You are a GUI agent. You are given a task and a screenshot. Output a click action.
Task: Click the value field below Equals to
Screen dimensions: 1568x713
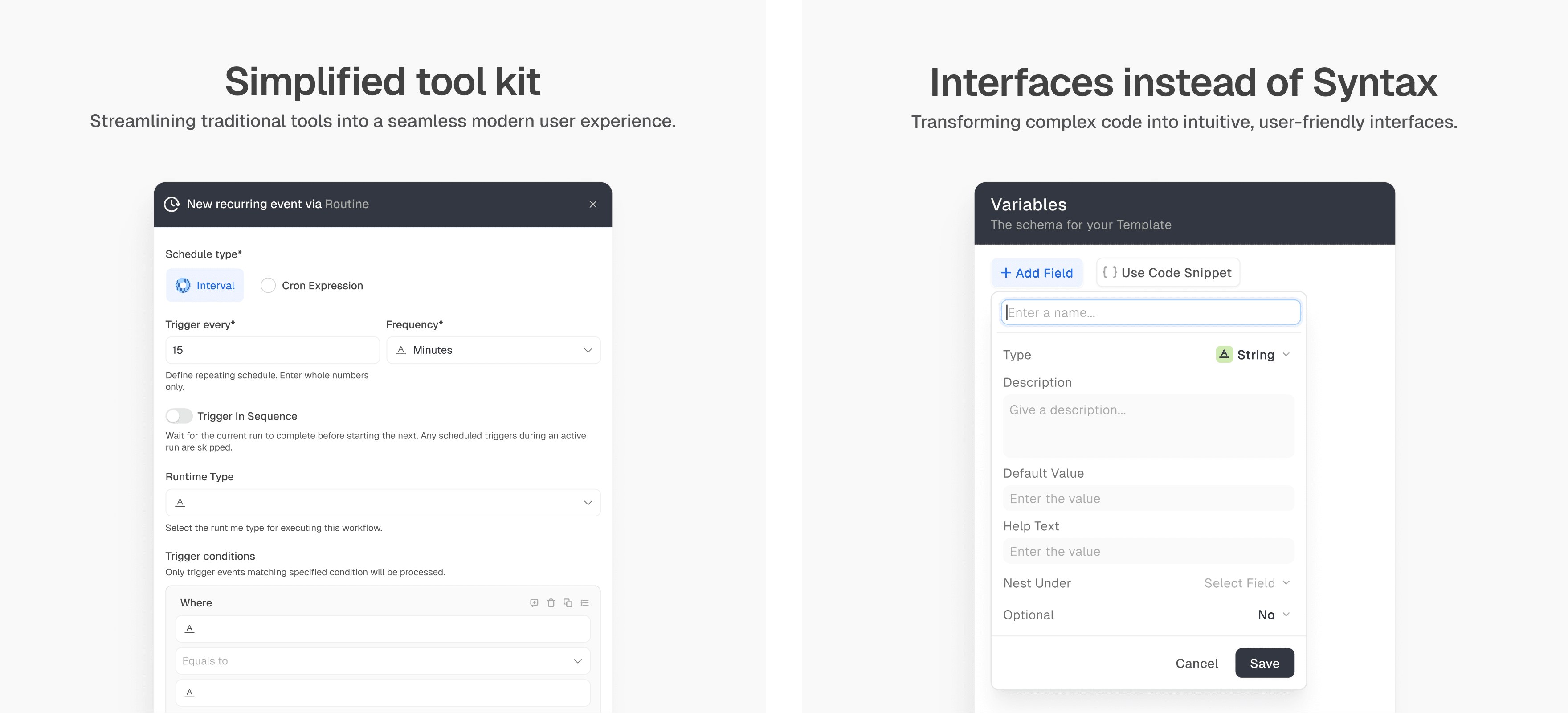383,693
